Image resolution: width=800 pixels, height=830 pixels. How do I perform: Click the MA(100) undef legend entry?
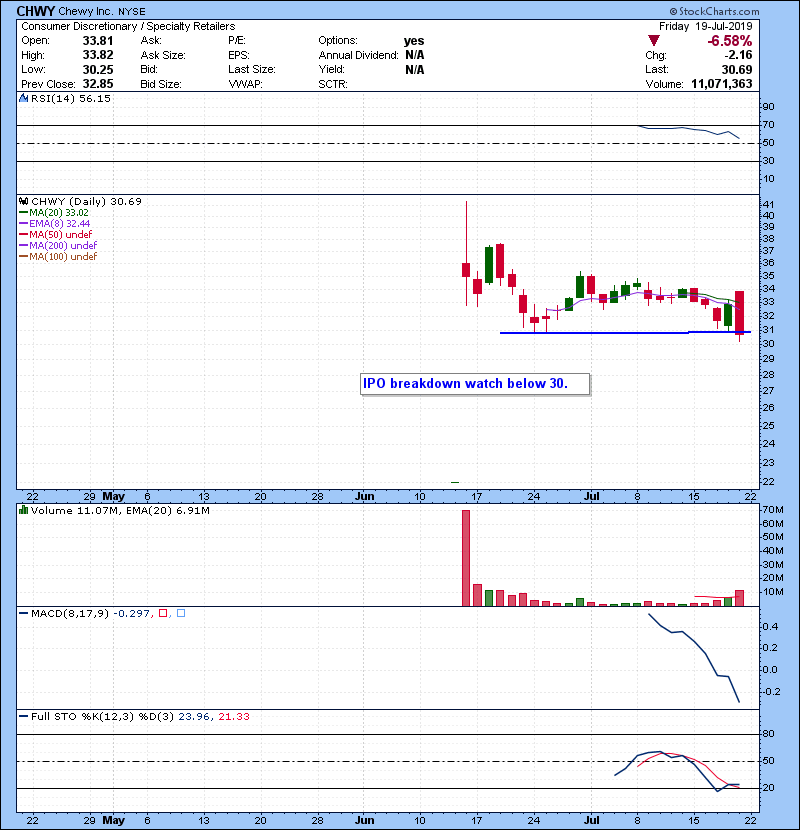pyautogui.click(x=63, y=257)
